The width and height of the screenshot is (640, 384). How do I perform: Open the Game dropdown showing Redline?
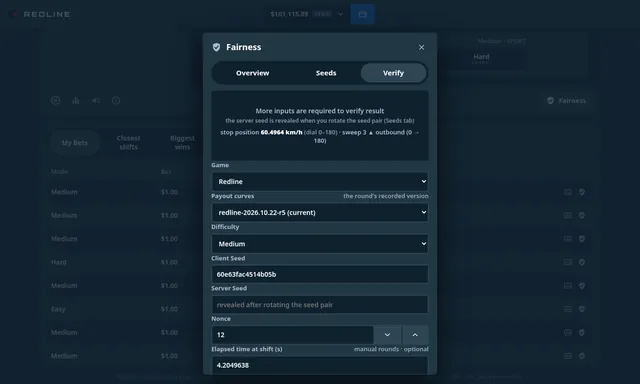tap(320, 182)
